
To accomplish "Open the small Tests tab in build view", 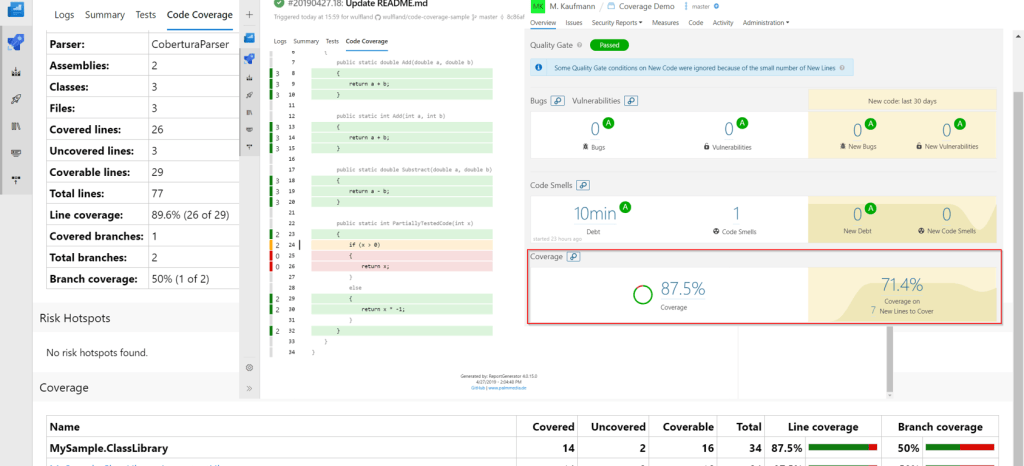I will (x=332, y=41).
